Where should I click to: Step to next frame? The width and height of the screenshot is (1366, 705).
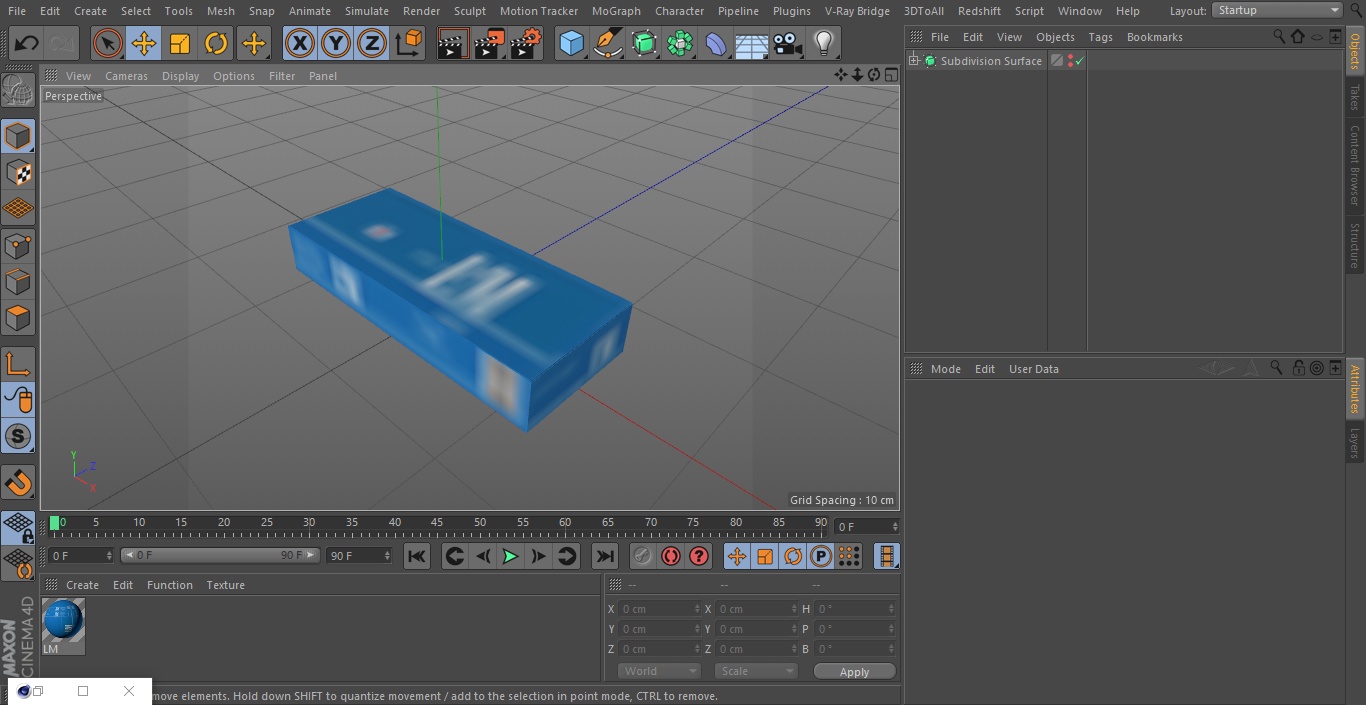click(538, 556)
